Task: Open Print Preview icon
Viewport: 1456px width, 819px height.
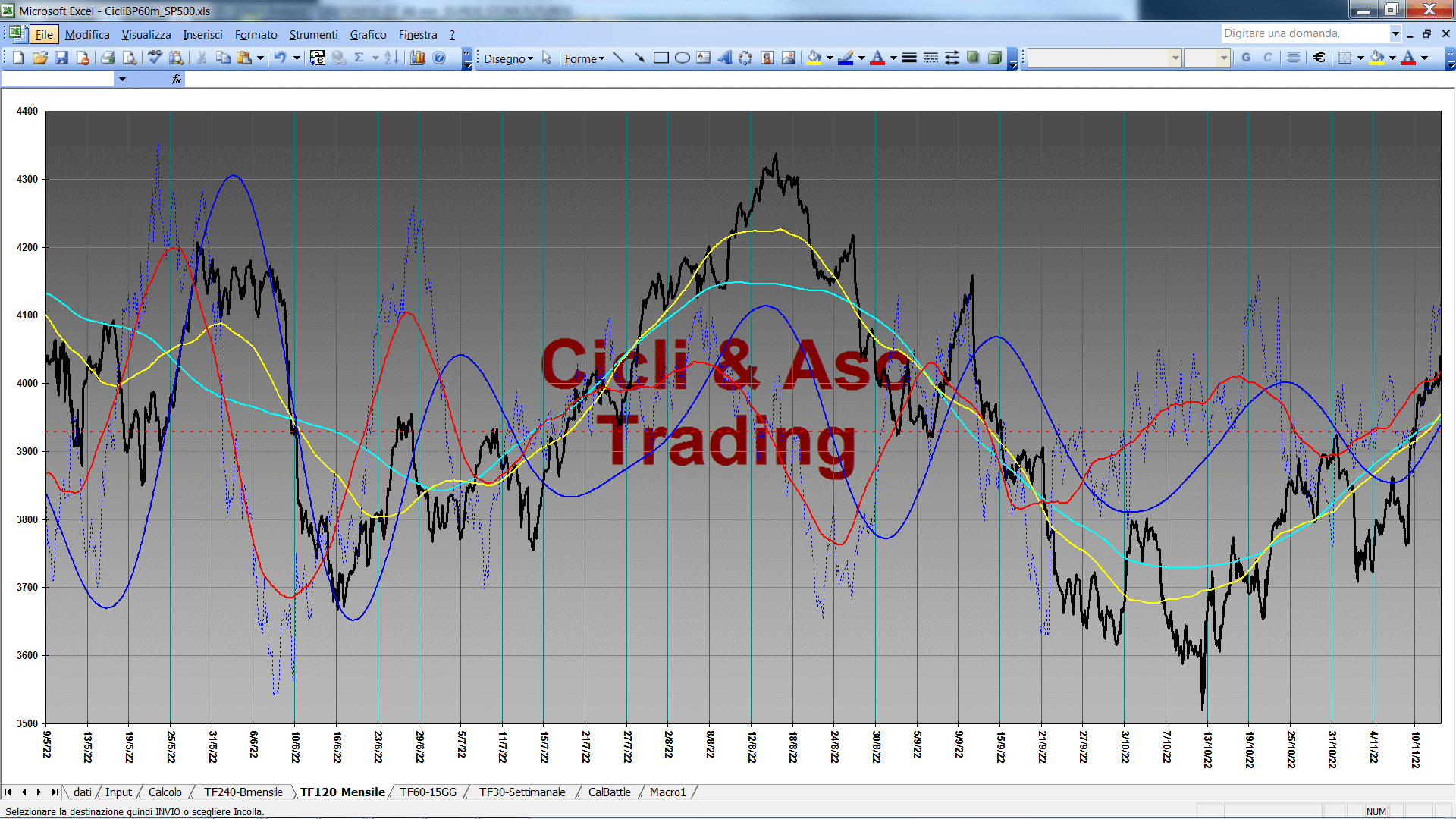Action: click(x=130, y=58)
